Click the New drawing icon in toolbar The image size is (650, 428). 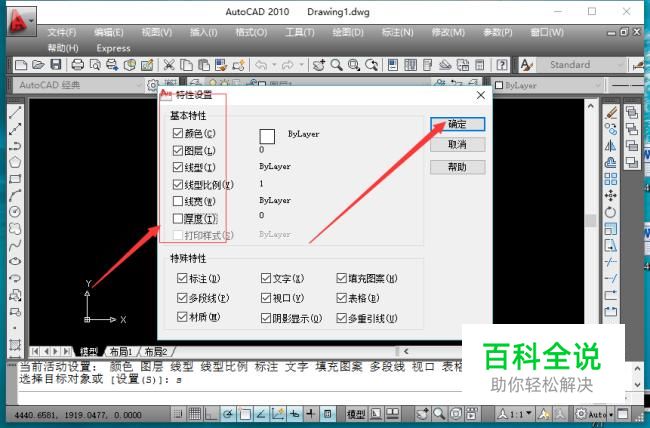(x=21, y=65)
